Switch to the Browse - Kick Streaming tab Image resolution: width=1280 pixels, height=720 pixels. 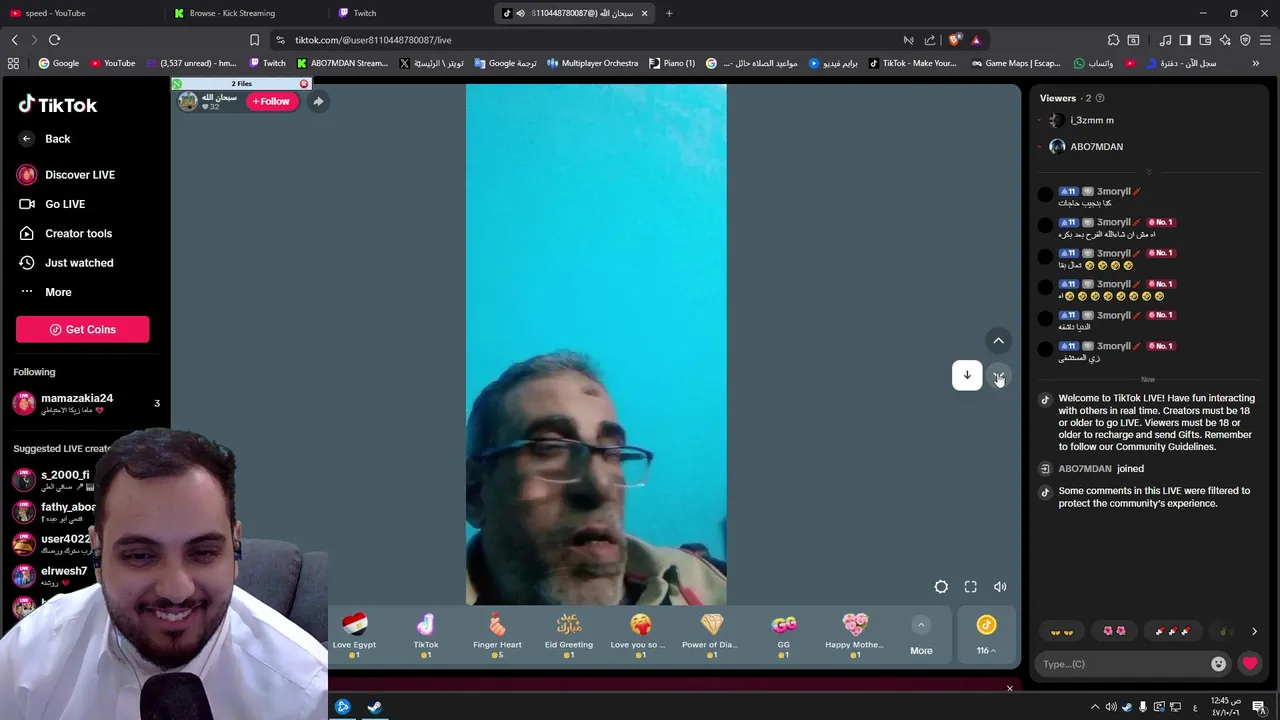pos(247,13)
